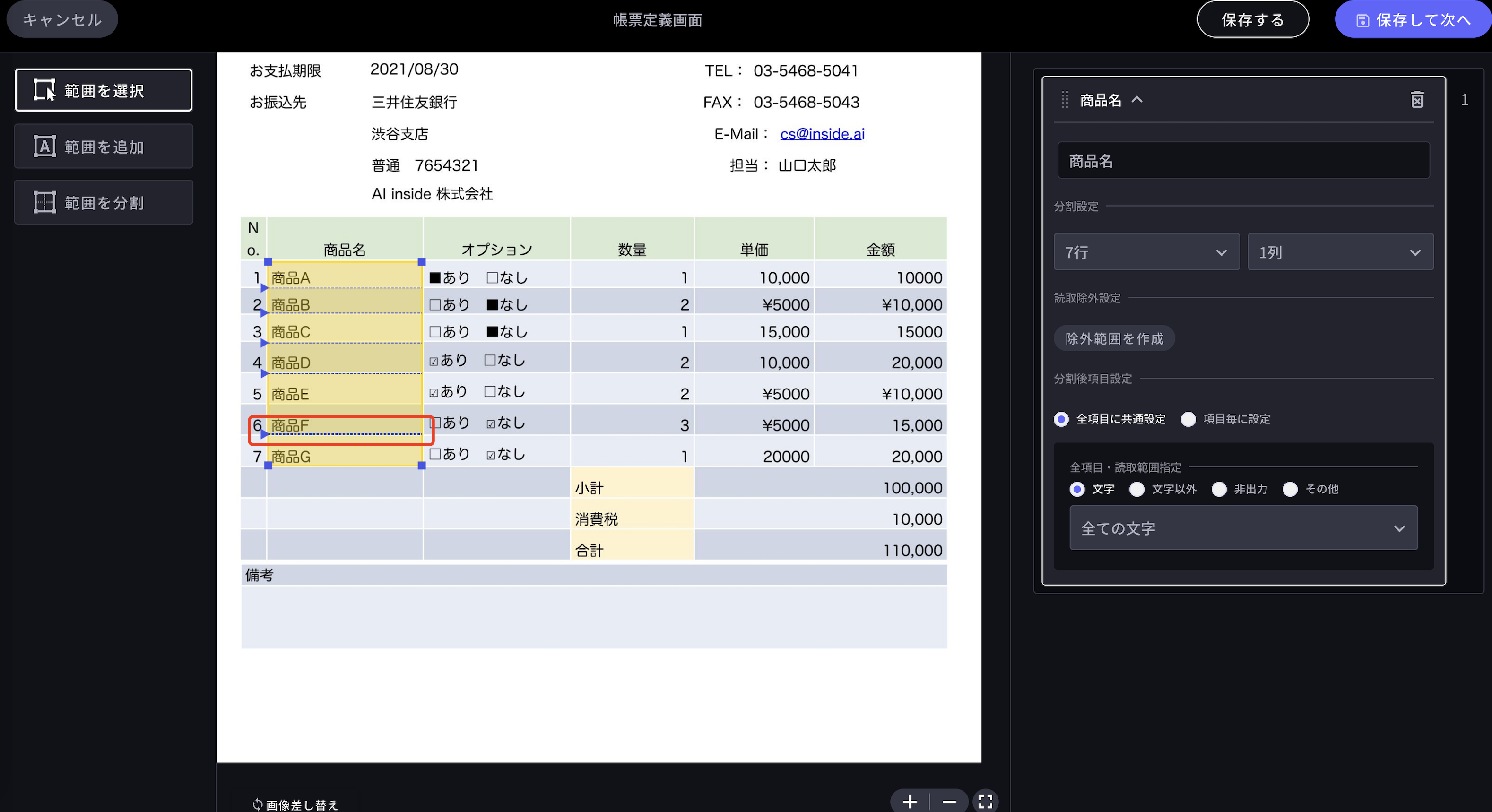Screen dimensions: 1492x812
Task: Click the 山口太郎 contact name
Action: pos(807,165)
